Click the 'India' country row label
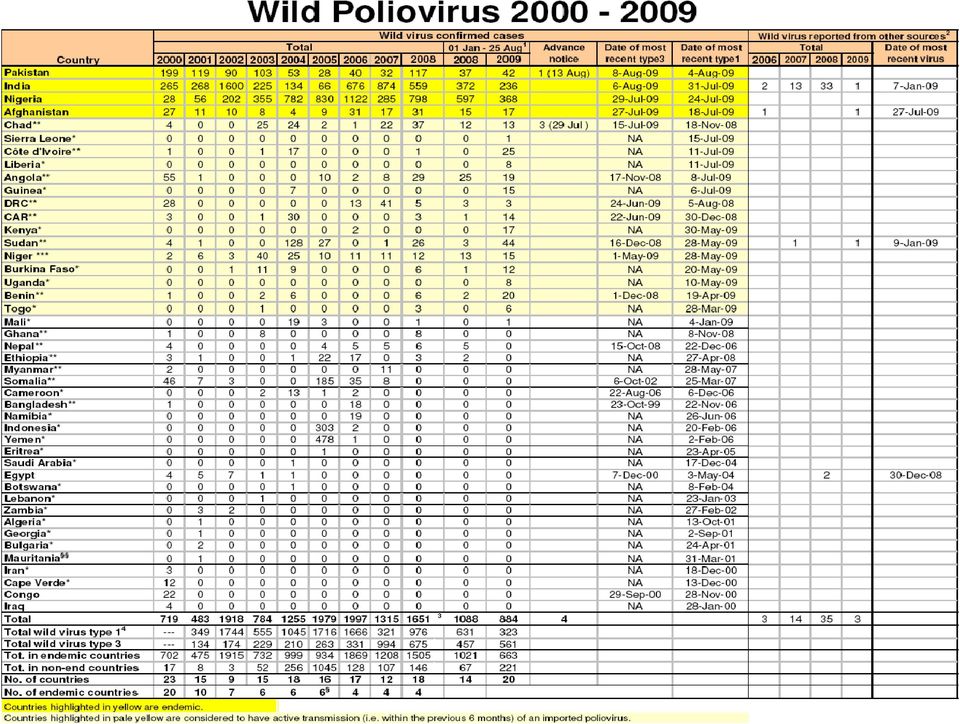 pos(17,86)
